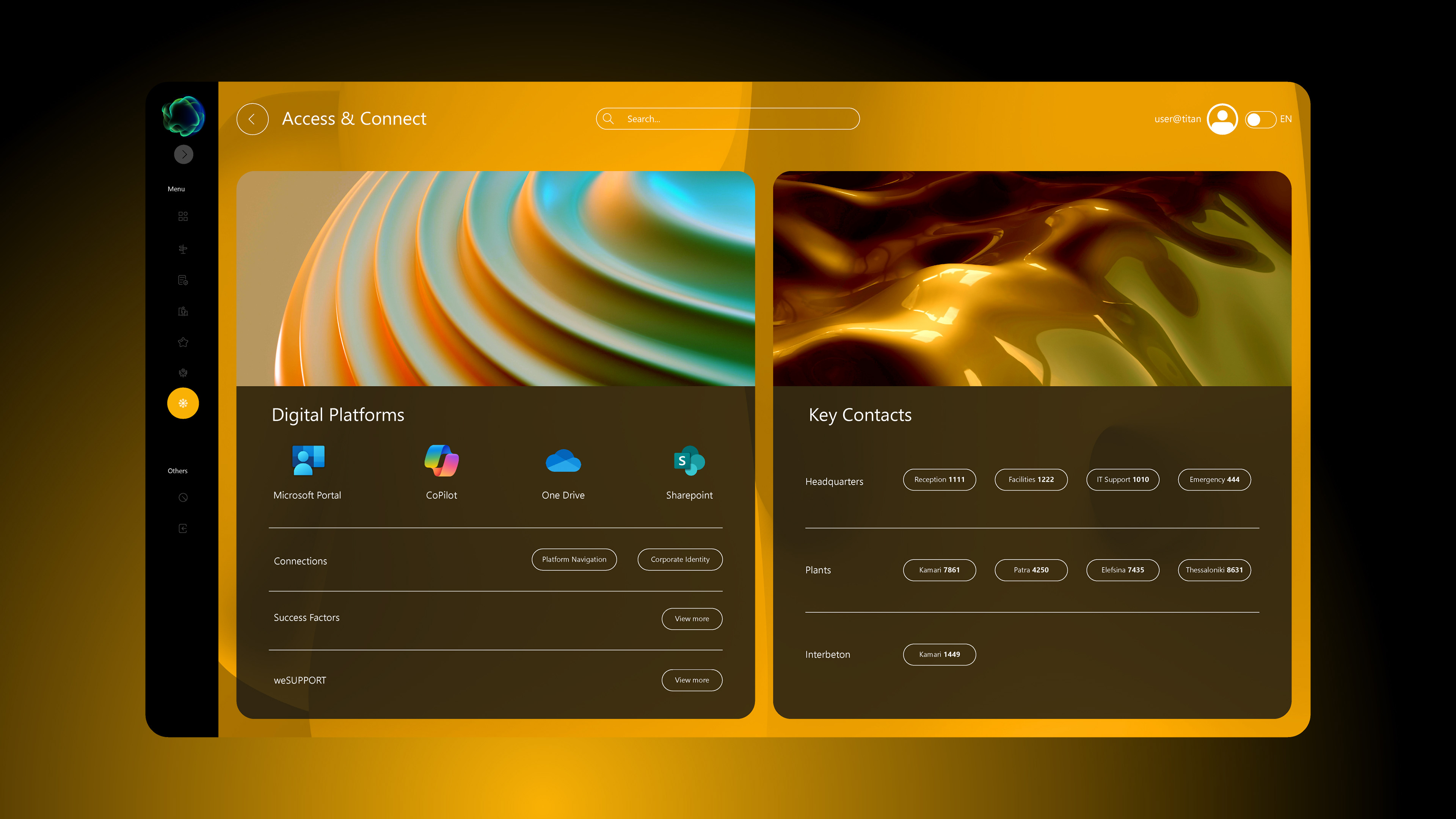Go back using the left chevron button
This screenshot has height=819, width=1456.
[x=252, y=119]
